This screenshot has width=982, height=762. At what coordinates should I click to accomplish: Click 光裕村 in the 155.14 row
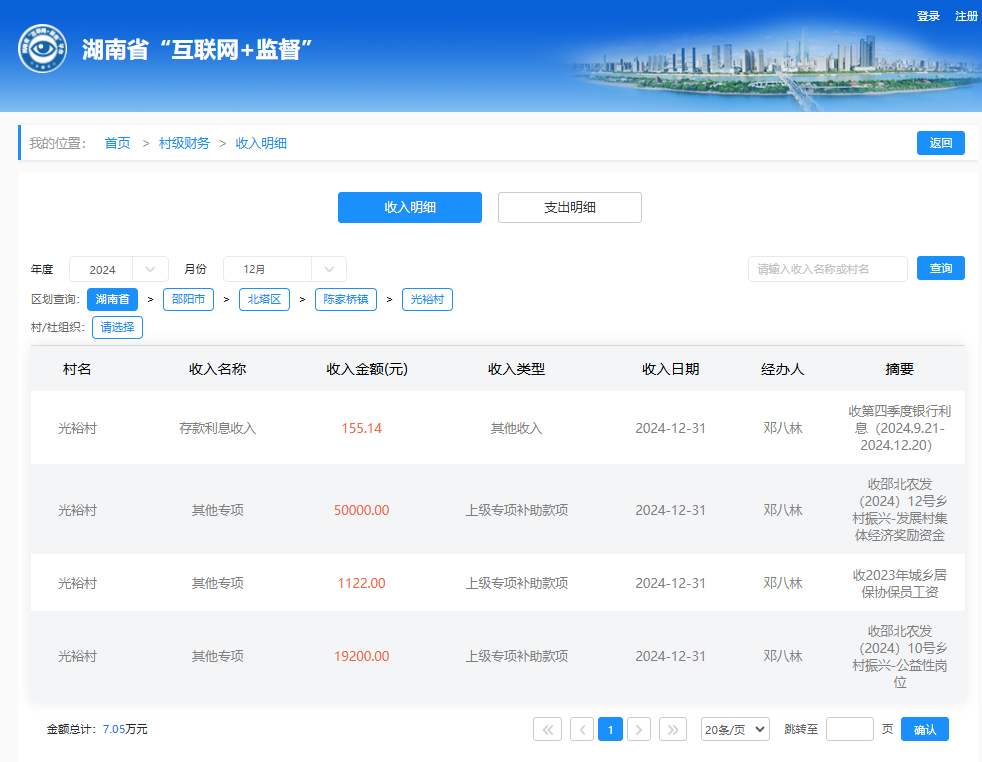click(x=77, y=428)
